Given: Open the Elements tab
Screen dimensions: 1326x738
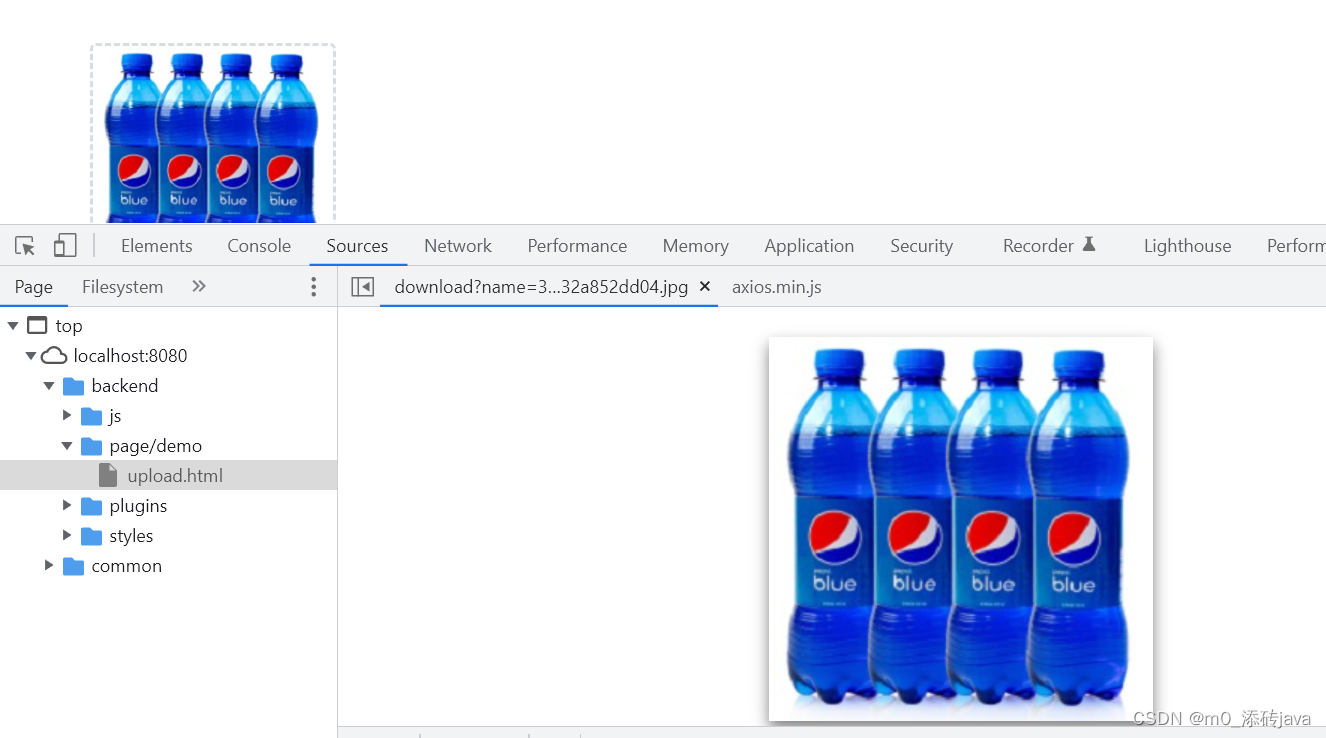Looking at the screenshot, I should tap(157, 246).
